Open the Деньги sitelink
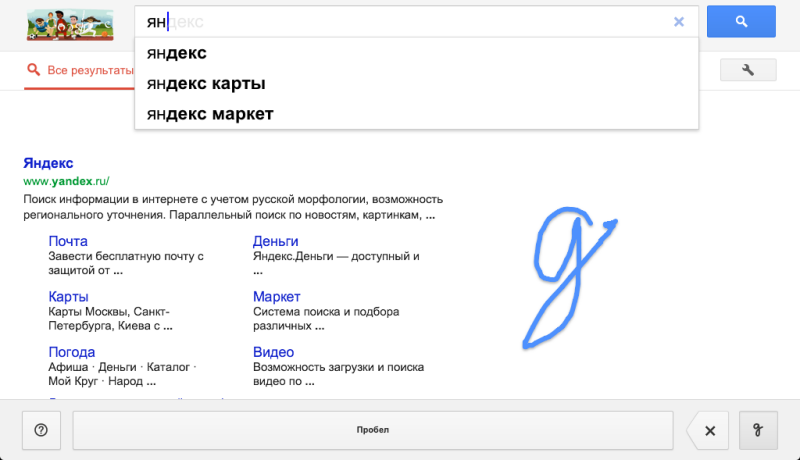Screen dimensions: 800x460 point(275,241)
